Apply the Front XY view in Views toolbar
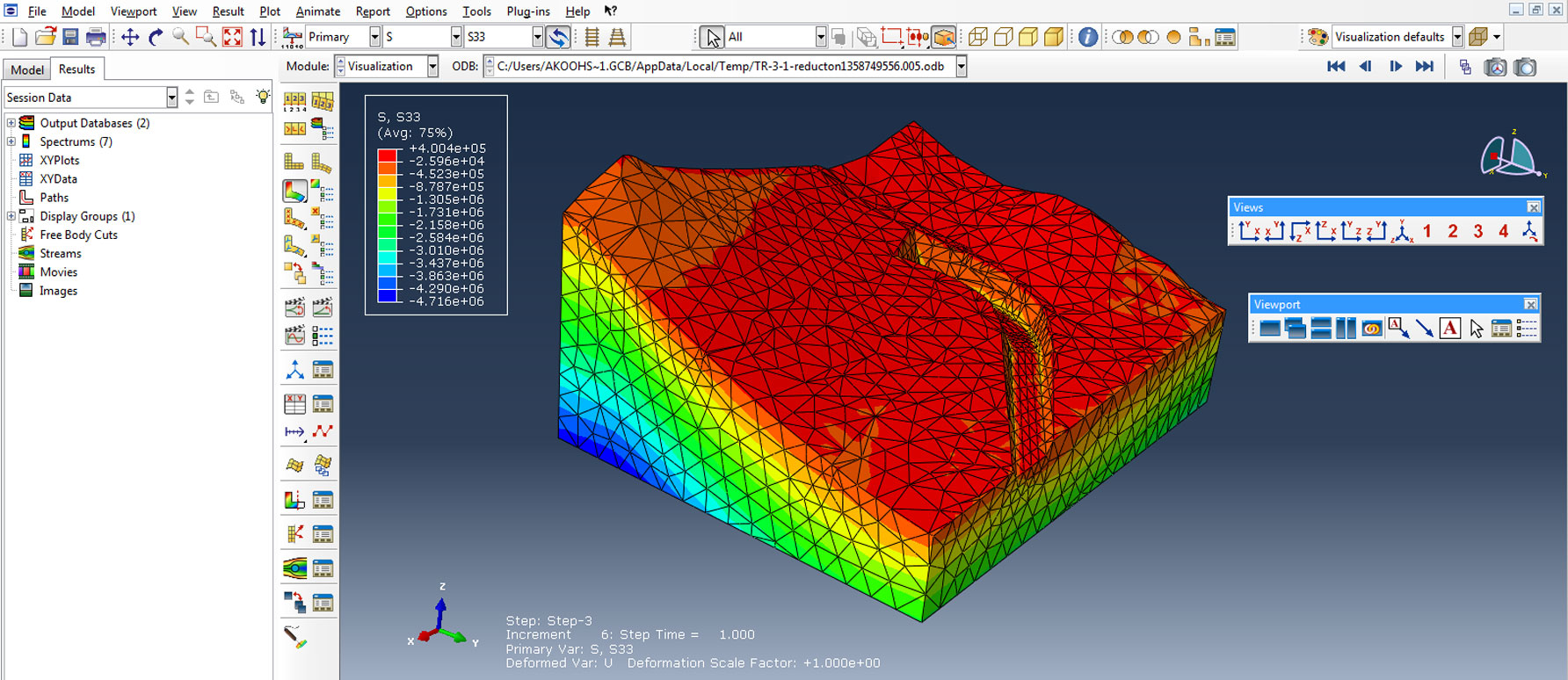1568x680 pixels. click(1249, 231)
